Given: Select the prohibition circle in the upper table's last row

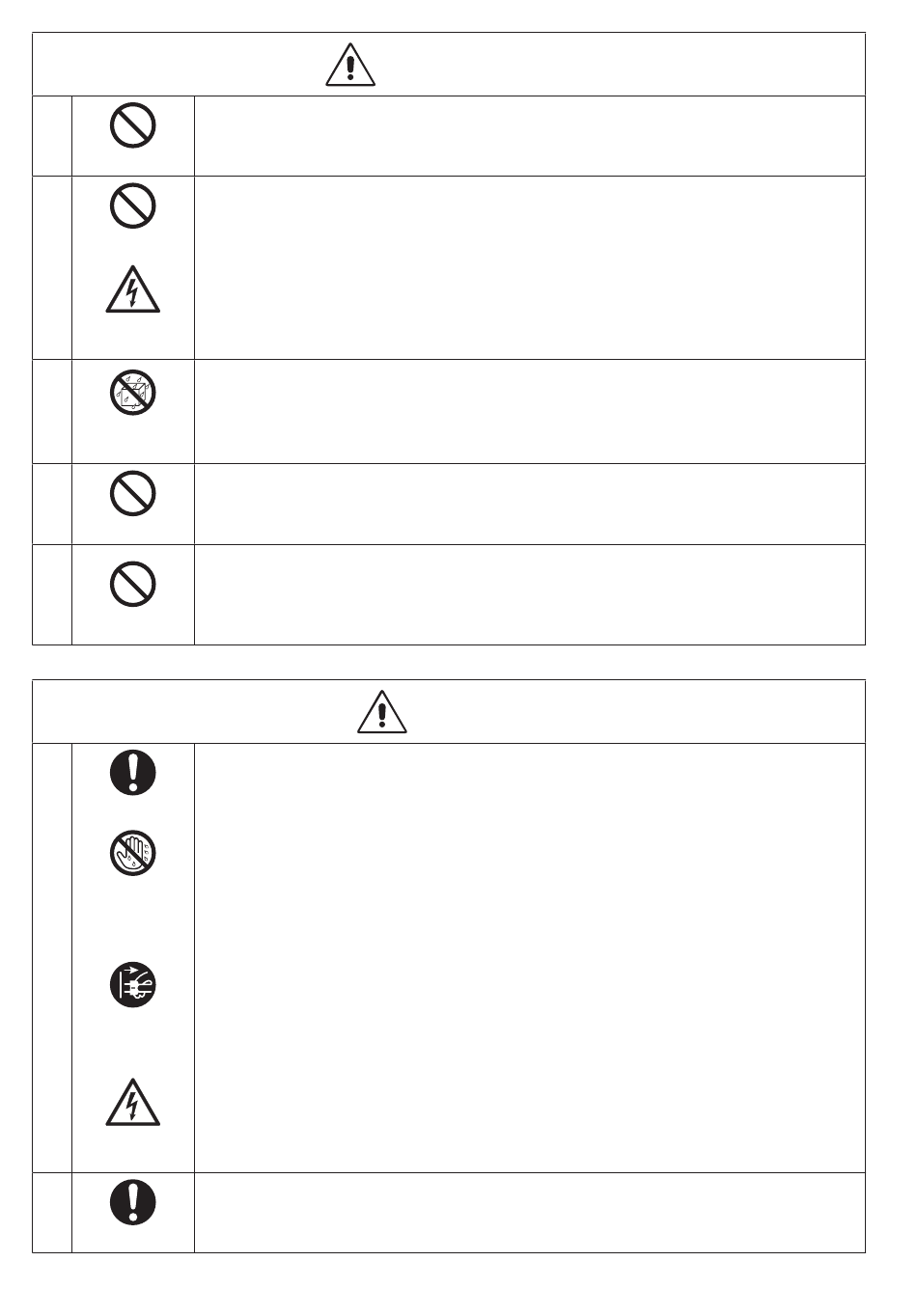Looking at the screenshot, I should click(133, 585).
